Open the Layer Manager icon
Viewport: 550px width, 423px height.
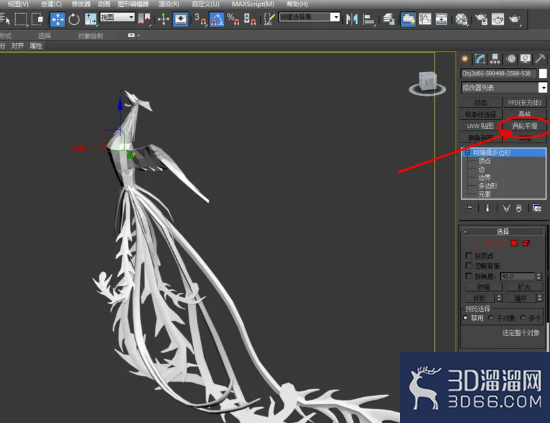pyautogui.click(x=389, y=19)
